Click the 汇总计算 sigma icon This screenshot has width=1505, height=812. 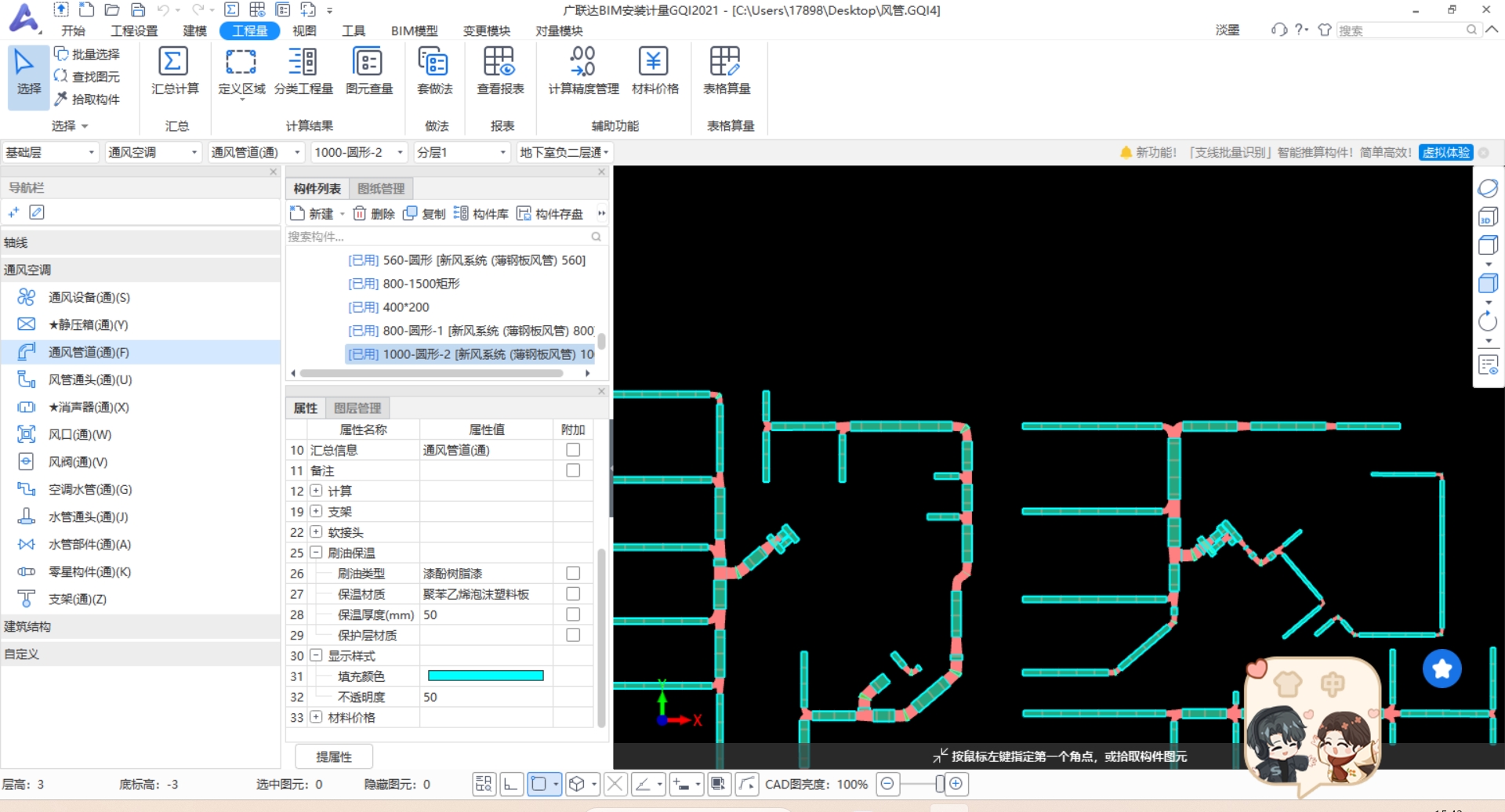tap(173, 61)
